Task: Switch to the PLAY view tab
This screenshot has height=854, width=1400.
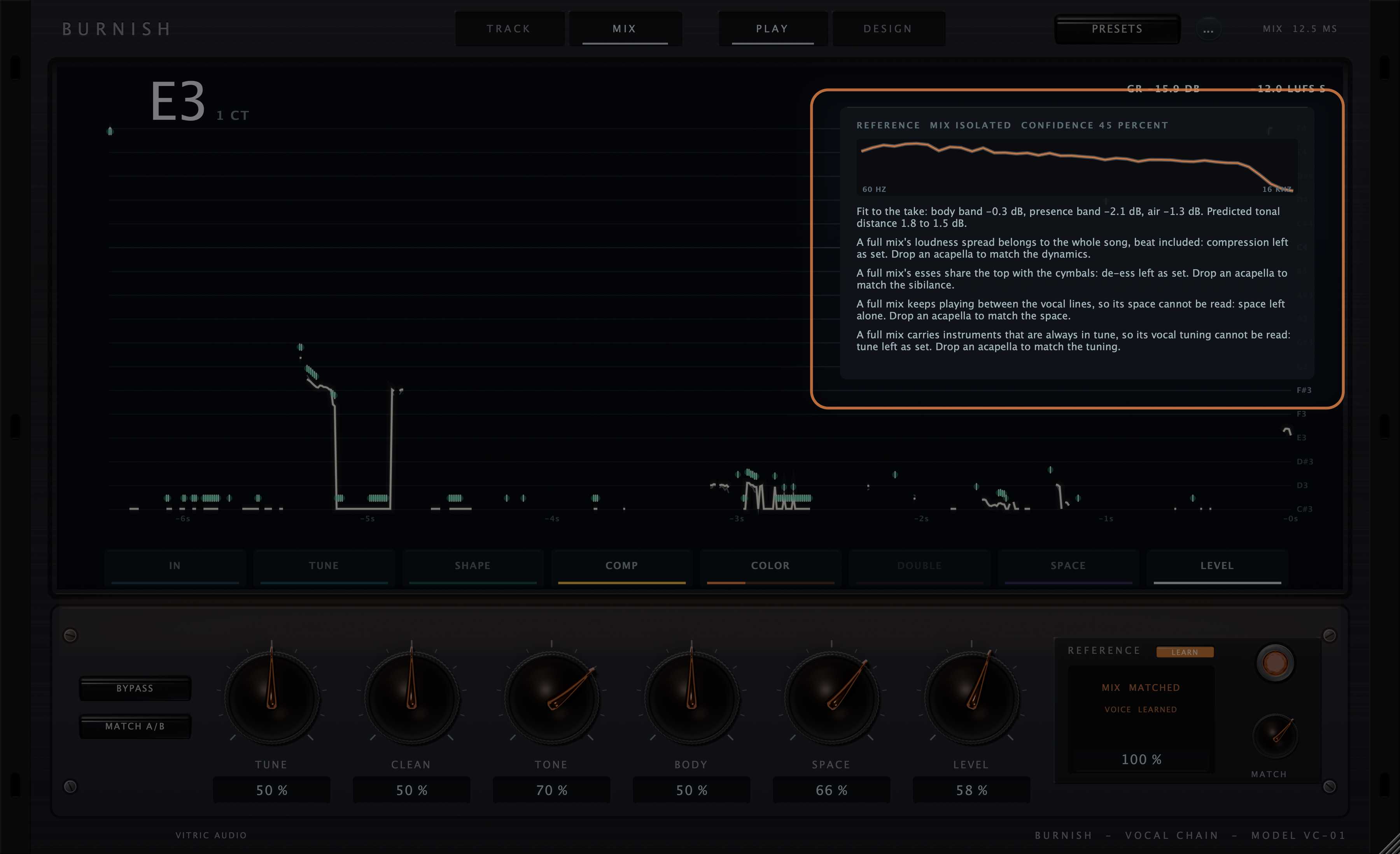Action: (772, 28)
